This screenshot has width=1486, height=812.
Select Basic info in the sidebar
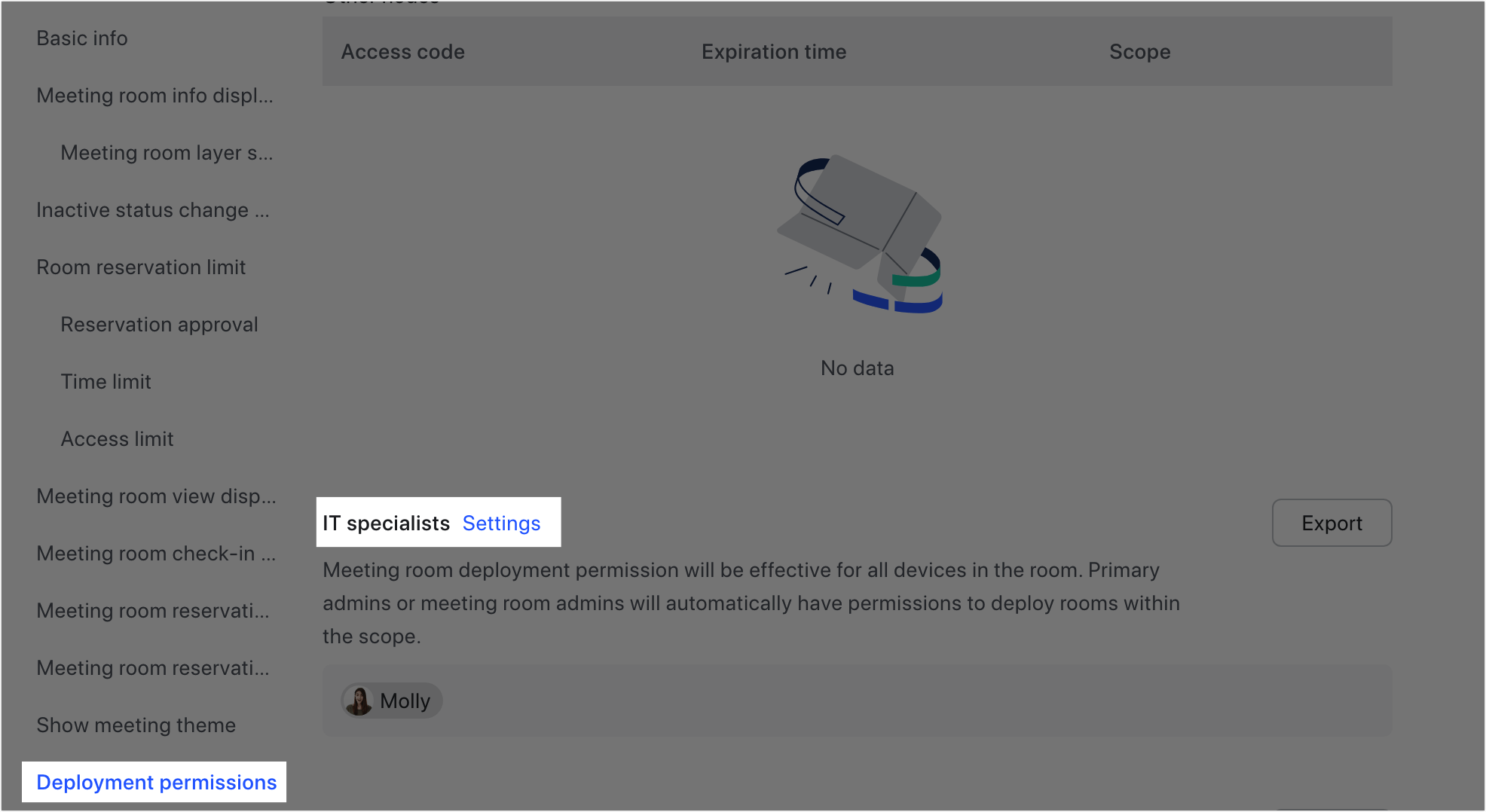[81, 38]
